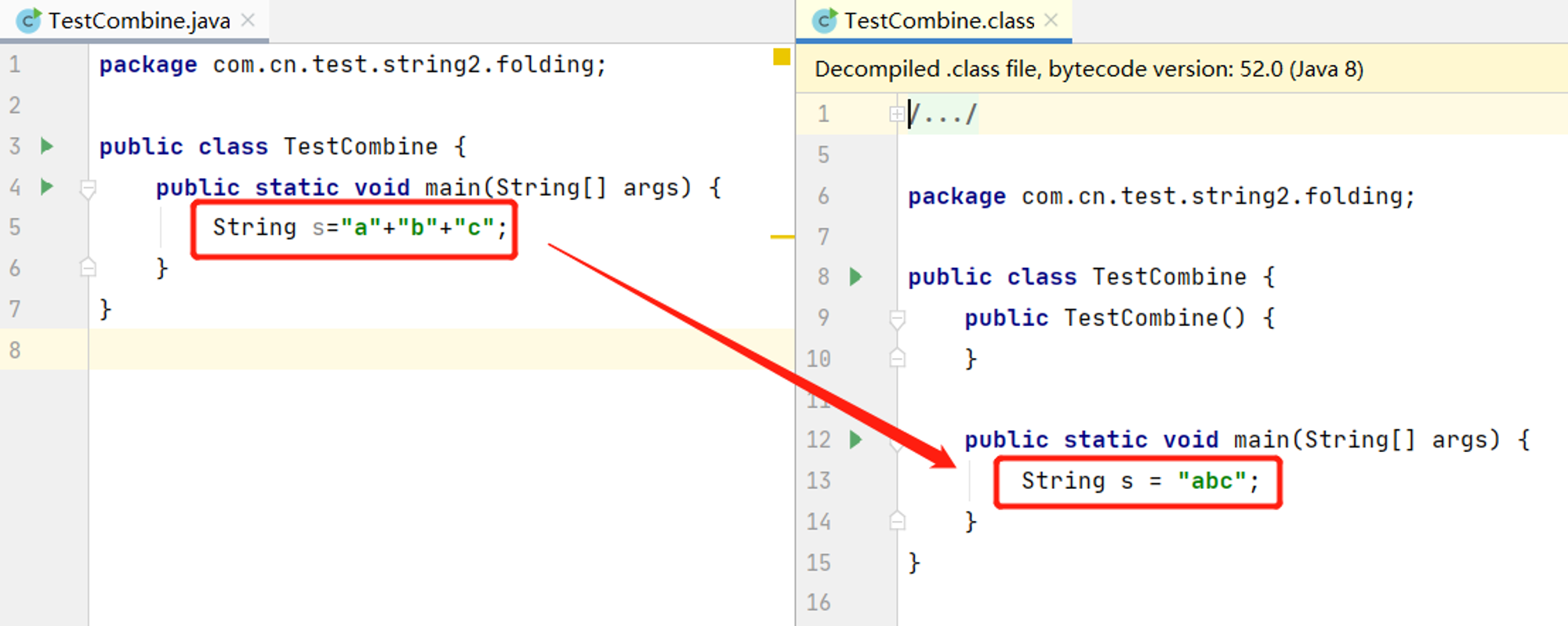
Task: Click package declaration in TestCombine.class
Action: point(1162,197)
